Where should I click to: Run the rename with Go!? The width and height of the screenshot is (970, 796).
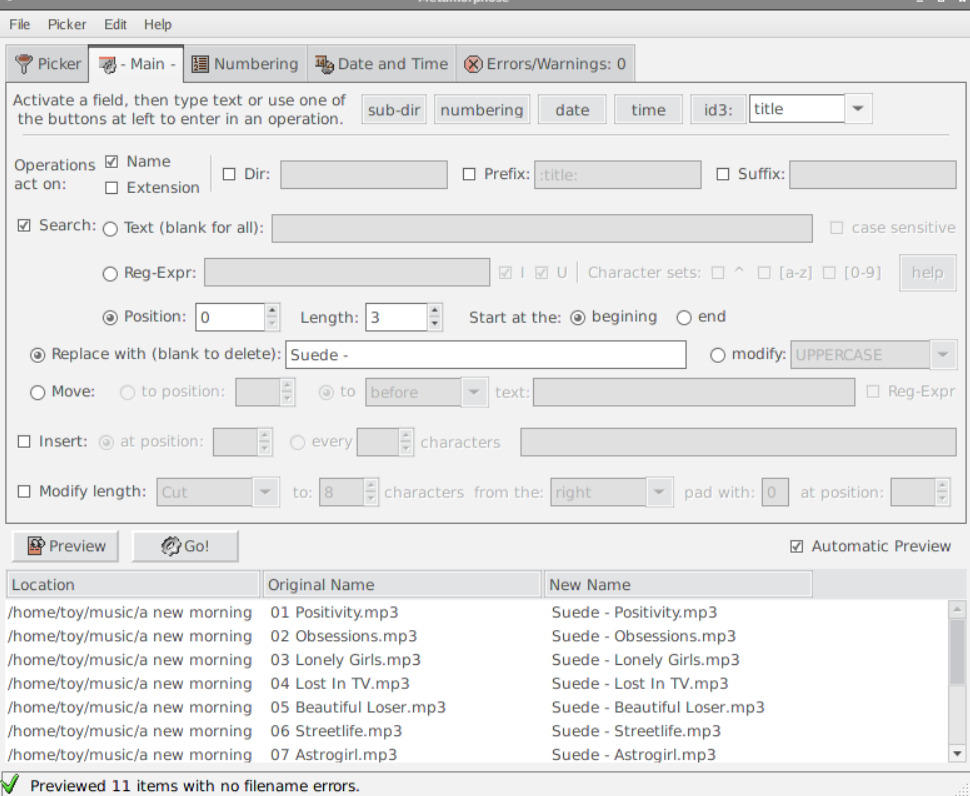pyautogui.click(x=185, y=546)
